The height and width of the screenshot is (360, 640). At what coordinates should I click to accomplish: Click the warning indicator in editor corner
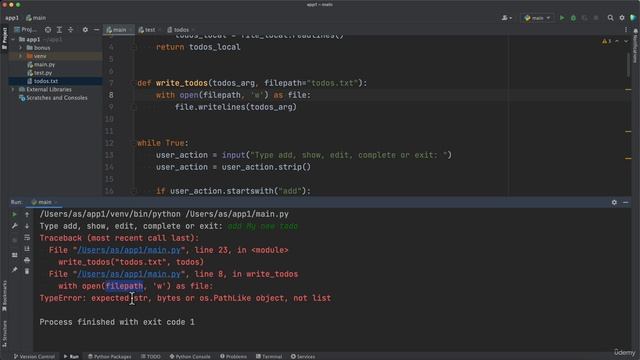tap(607, 41)
